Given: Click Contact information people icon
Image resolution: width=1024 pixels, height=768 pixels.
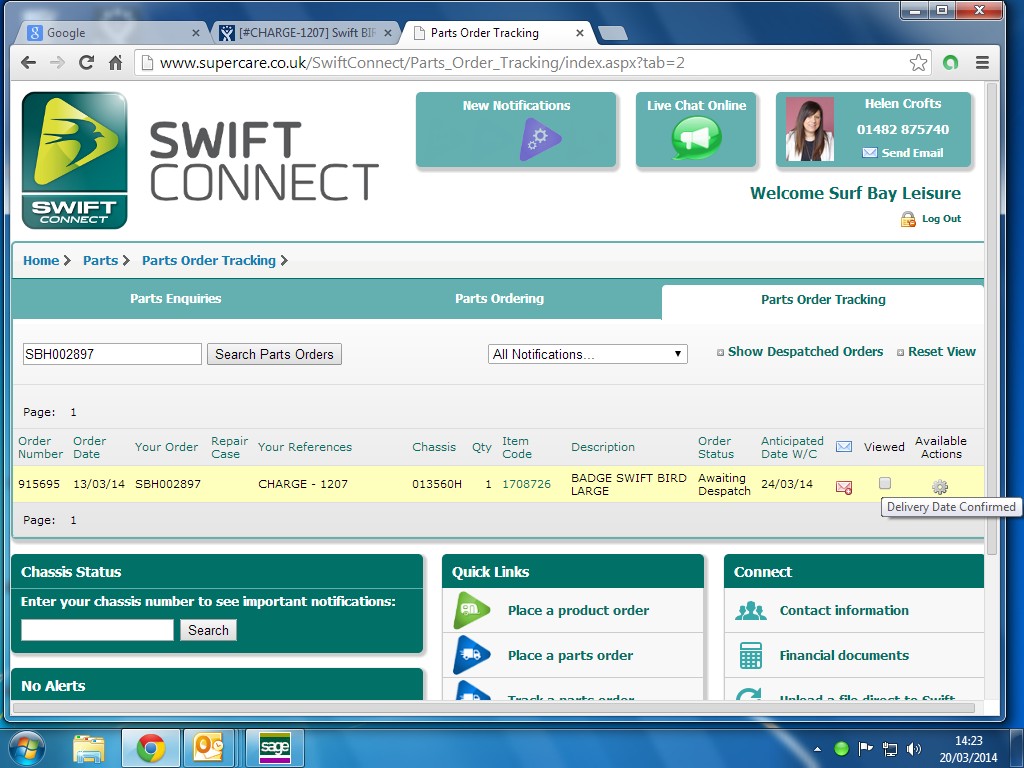Looking at the screenshot, I should [x=751, y=611].
